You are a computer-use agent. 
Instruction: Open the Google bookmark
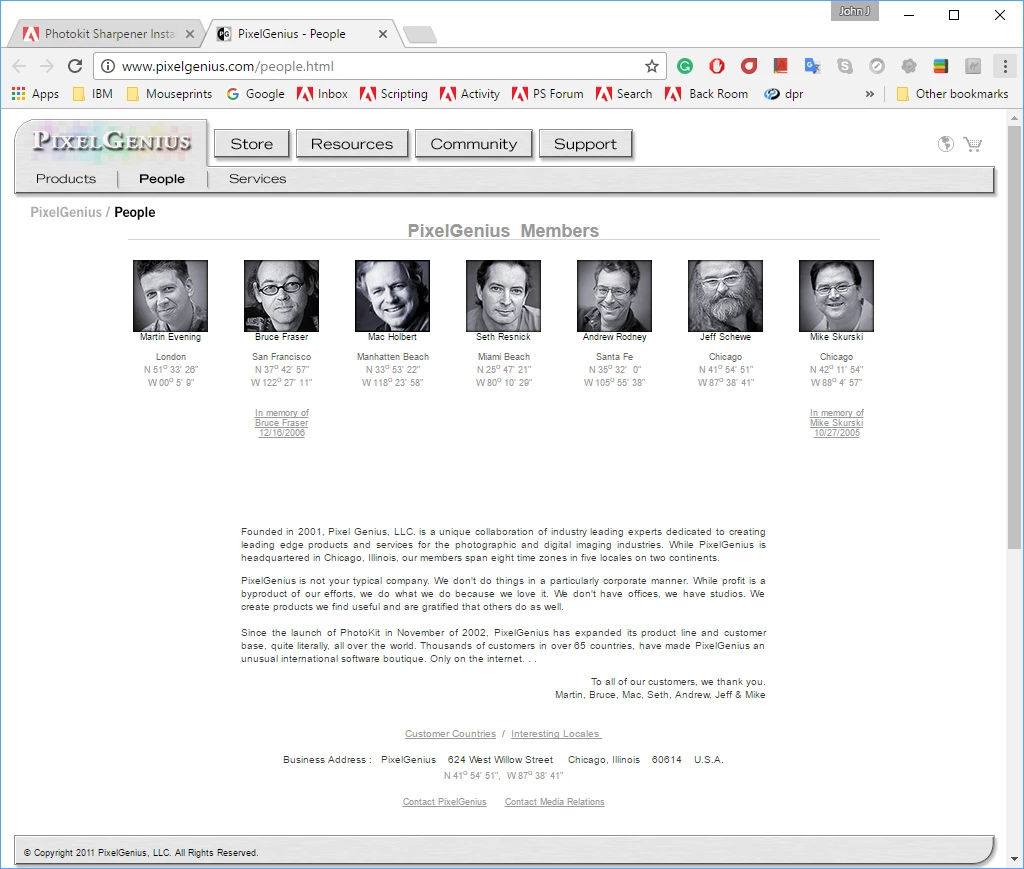pyautogui.click(x=255, y=94)
